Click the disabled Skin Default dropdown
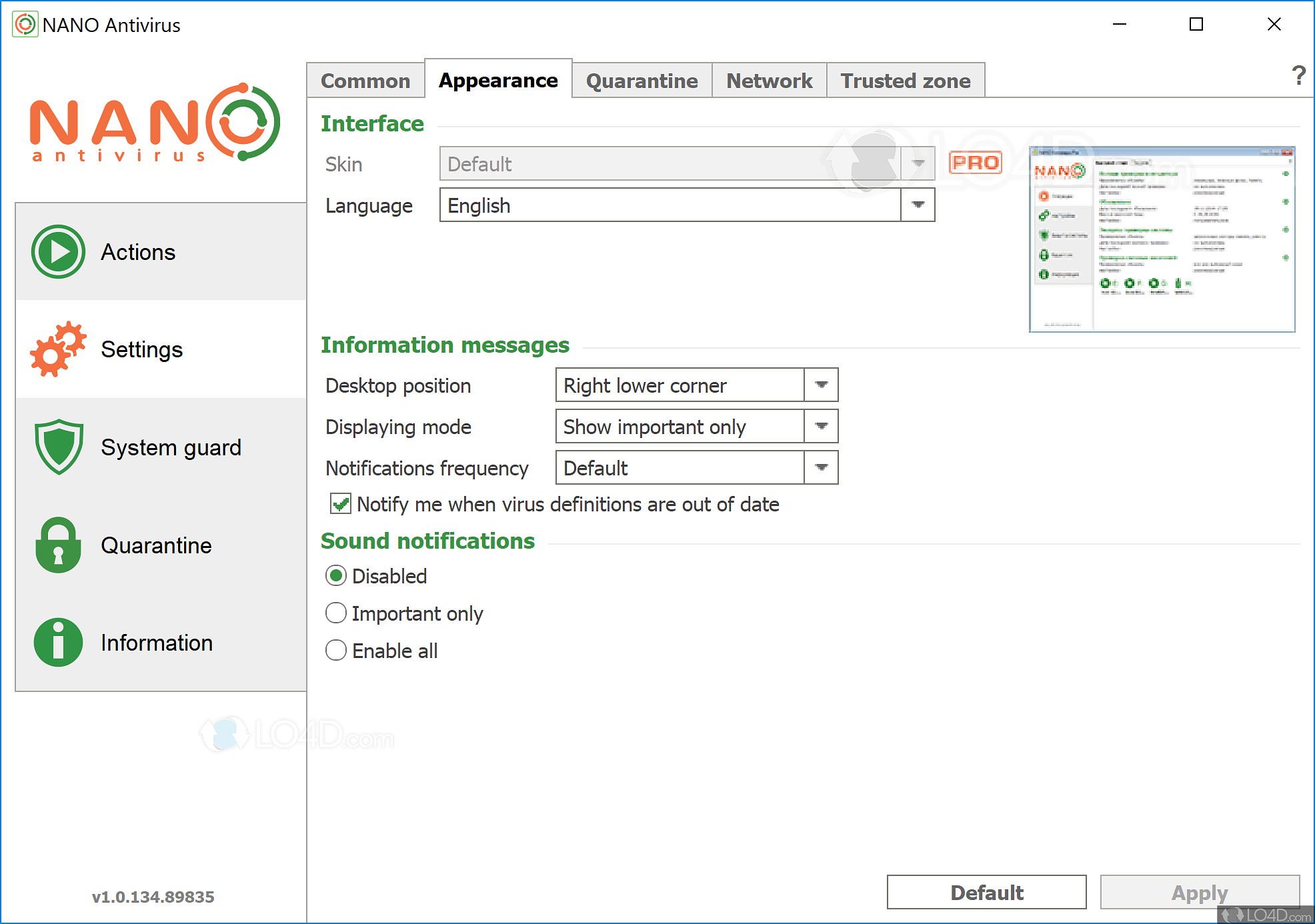Screen dimensions: 1315x924 [687, 163]
